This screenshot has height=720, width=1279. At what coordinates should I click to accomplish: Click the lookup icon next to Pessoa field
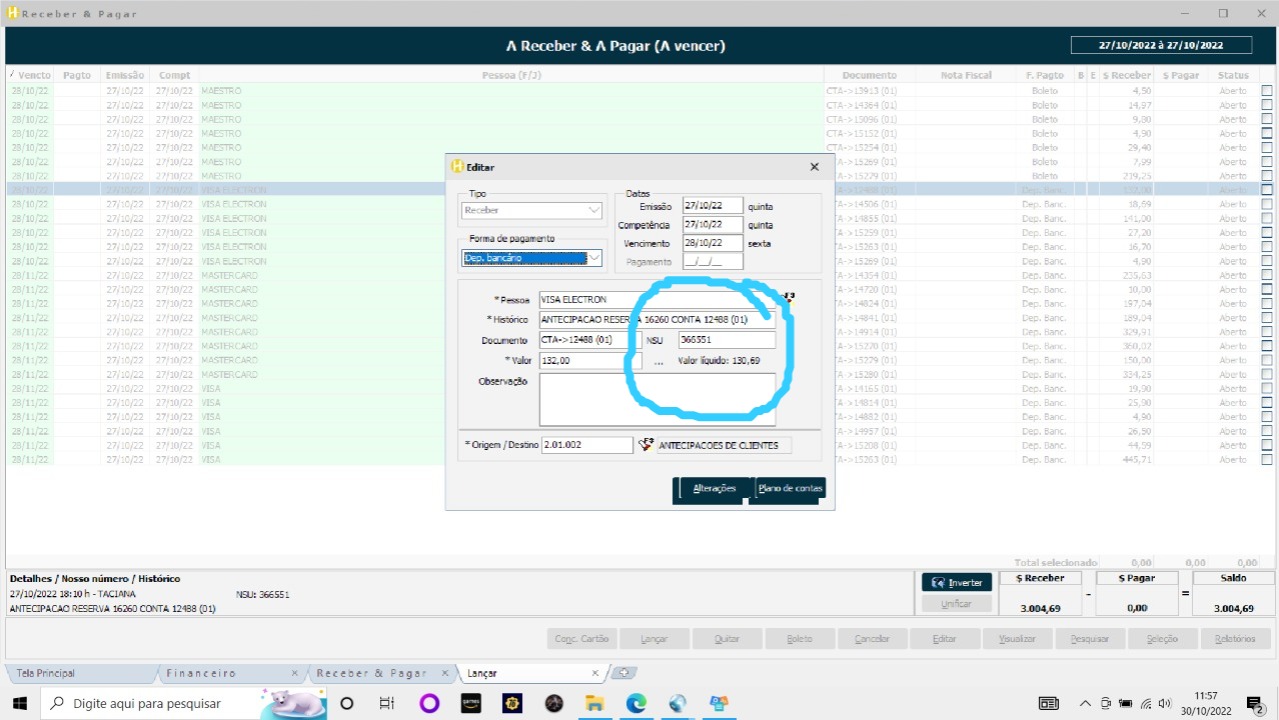point(788,297)
